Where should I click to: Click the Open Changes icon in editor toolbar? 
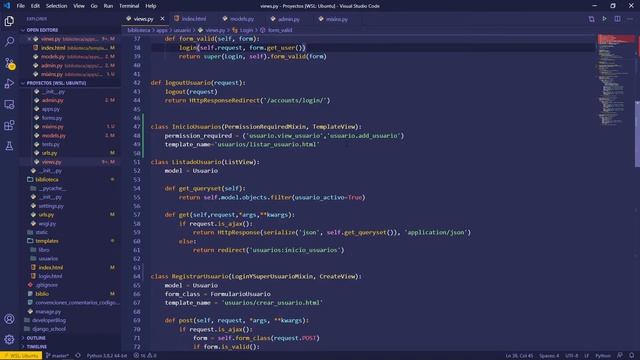591,19
